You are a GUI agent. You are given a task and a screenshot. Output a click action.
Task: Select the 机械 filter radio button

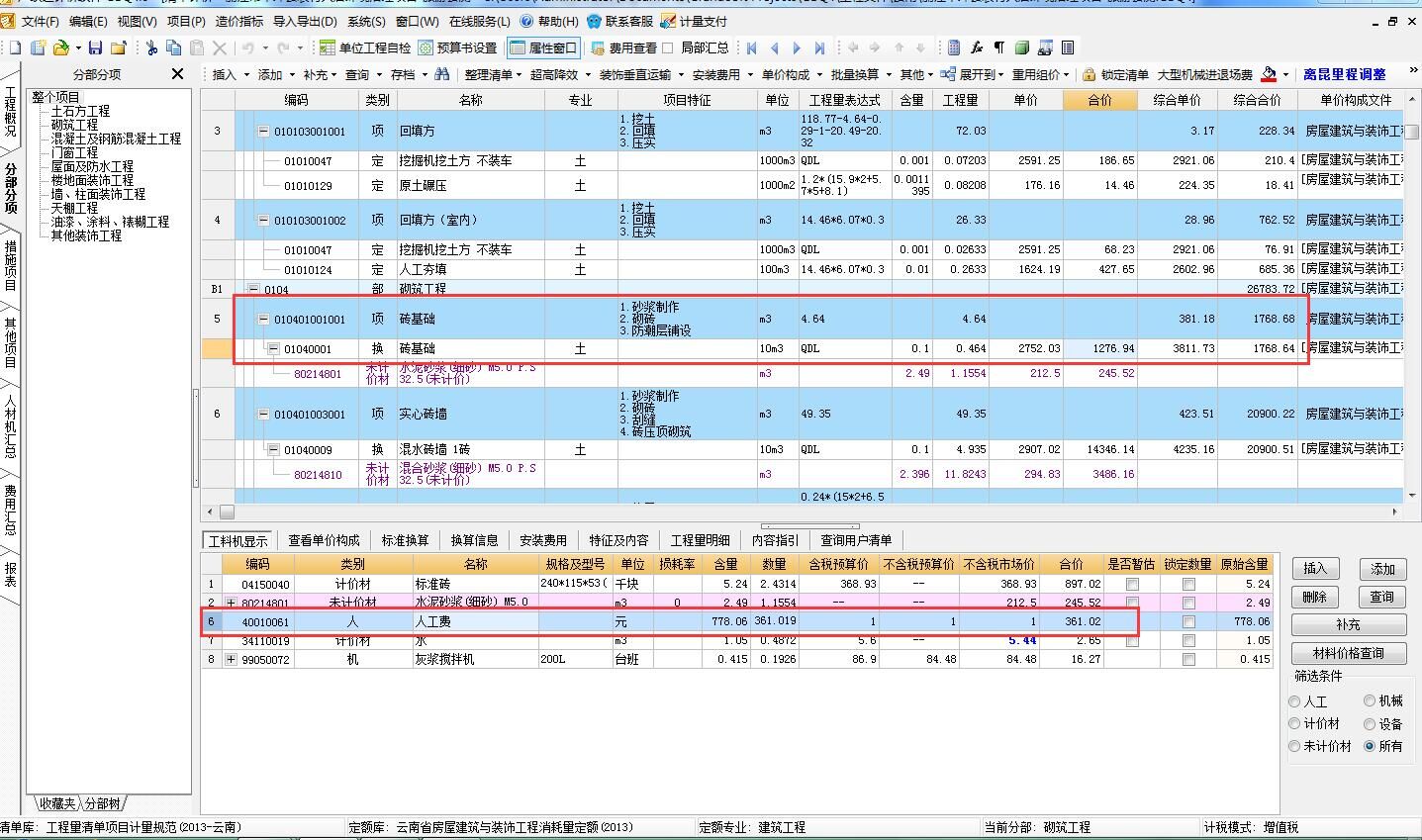coord(1370,701)
